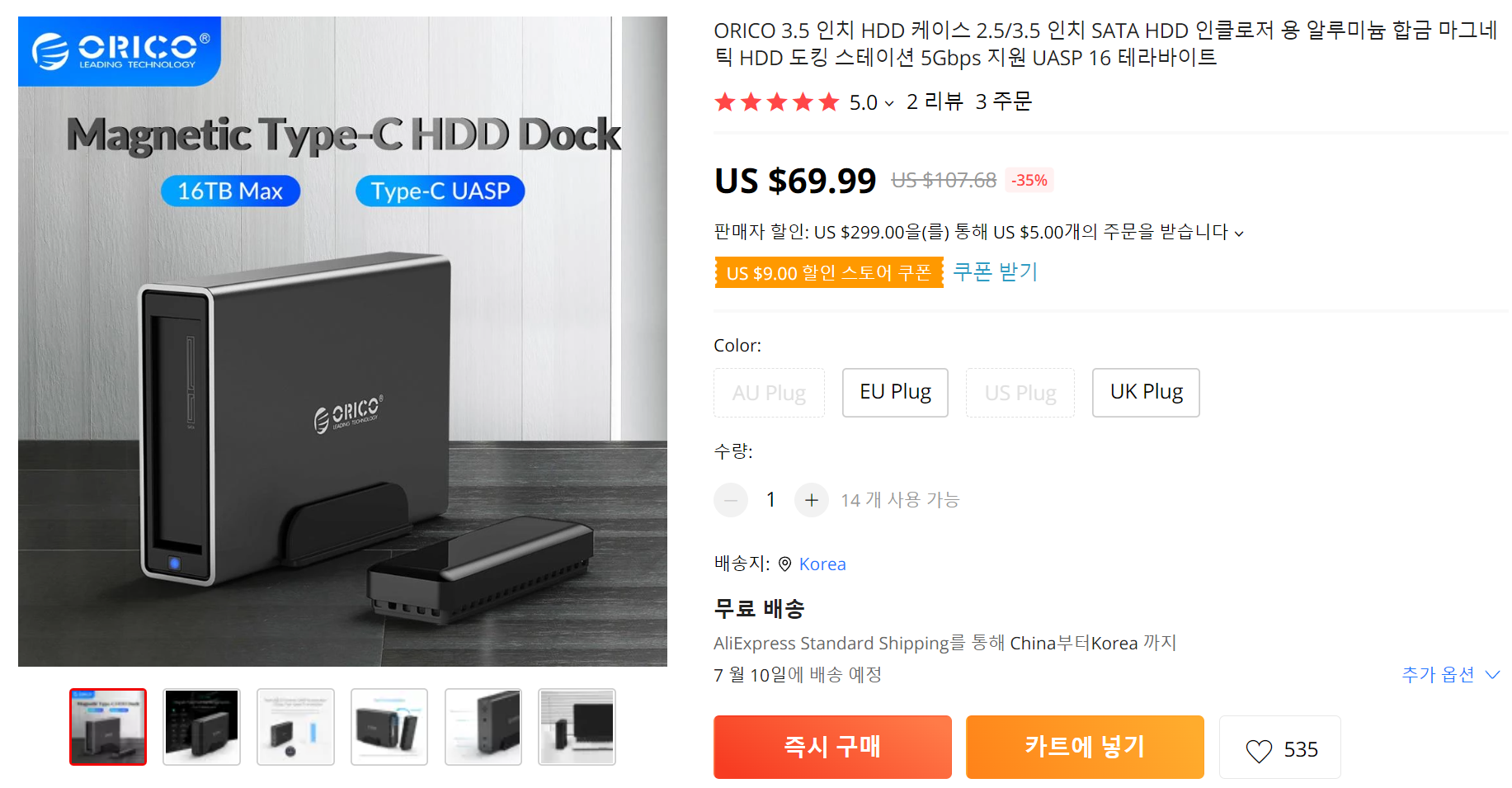
Task: Click the ORICO logo on product image
Action: point(120,51)
